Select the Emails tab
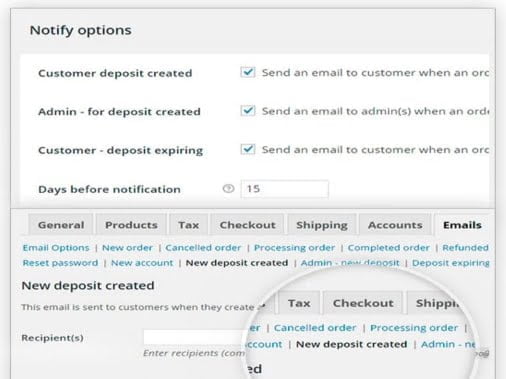The image size is (506, 379). (x=462, y=225)
